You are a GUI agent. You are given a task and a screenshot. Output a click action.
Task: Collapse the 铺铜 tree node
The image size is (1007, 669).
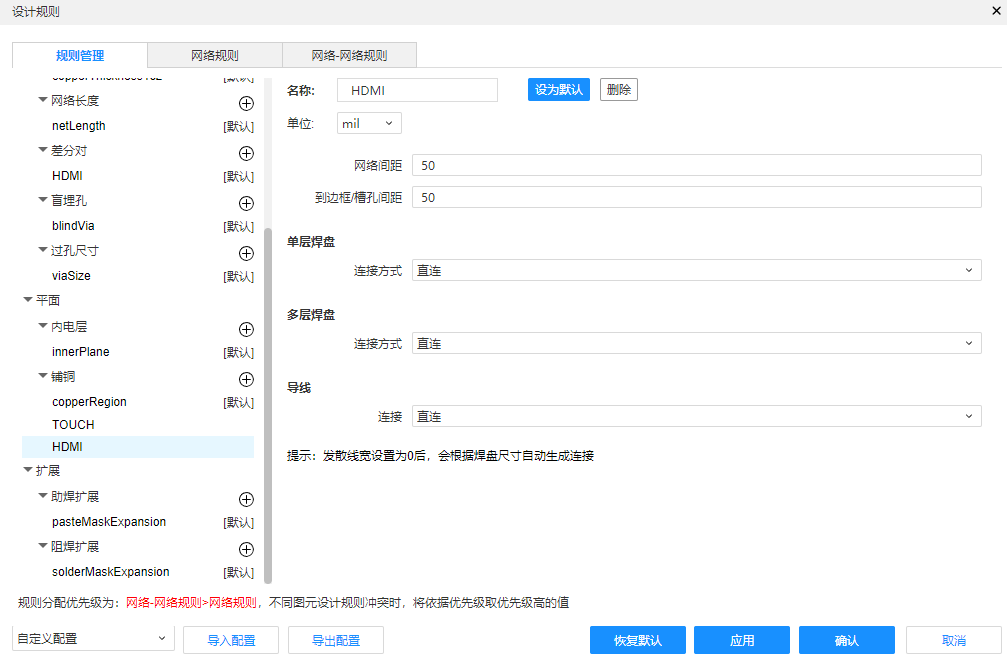point(43,376)
